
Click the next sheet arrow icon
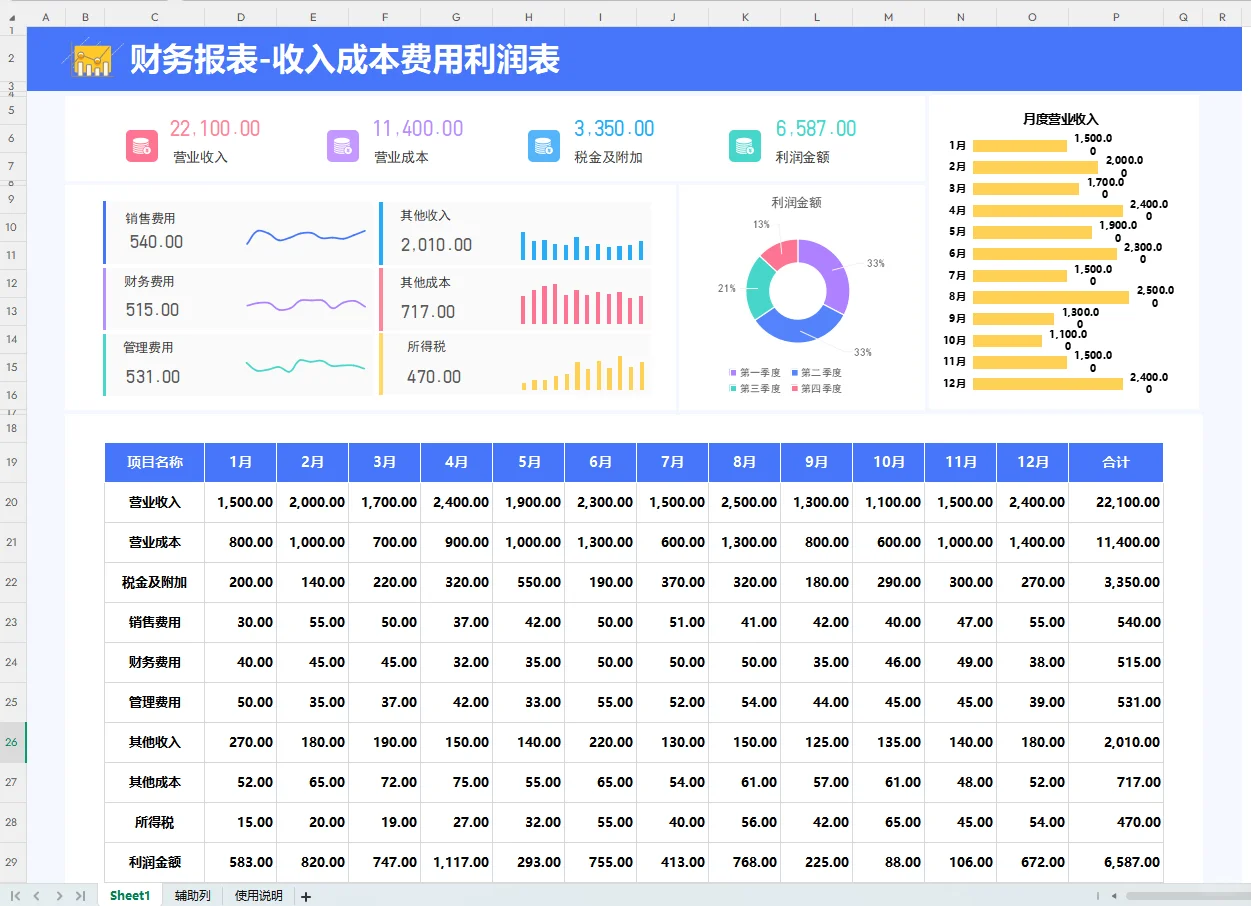[x=59, y=896]
